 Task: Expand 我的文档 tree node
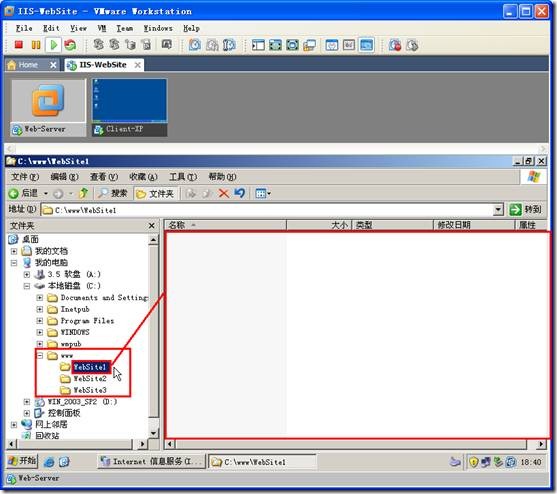pos(14,251)
